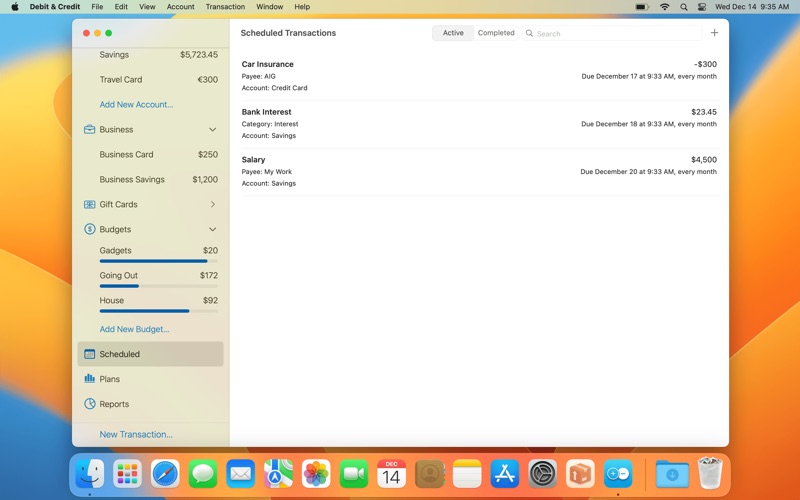Click the Scheduled Transactions heading
Viewport: 800px width, 500px height.
coord(288,33)
